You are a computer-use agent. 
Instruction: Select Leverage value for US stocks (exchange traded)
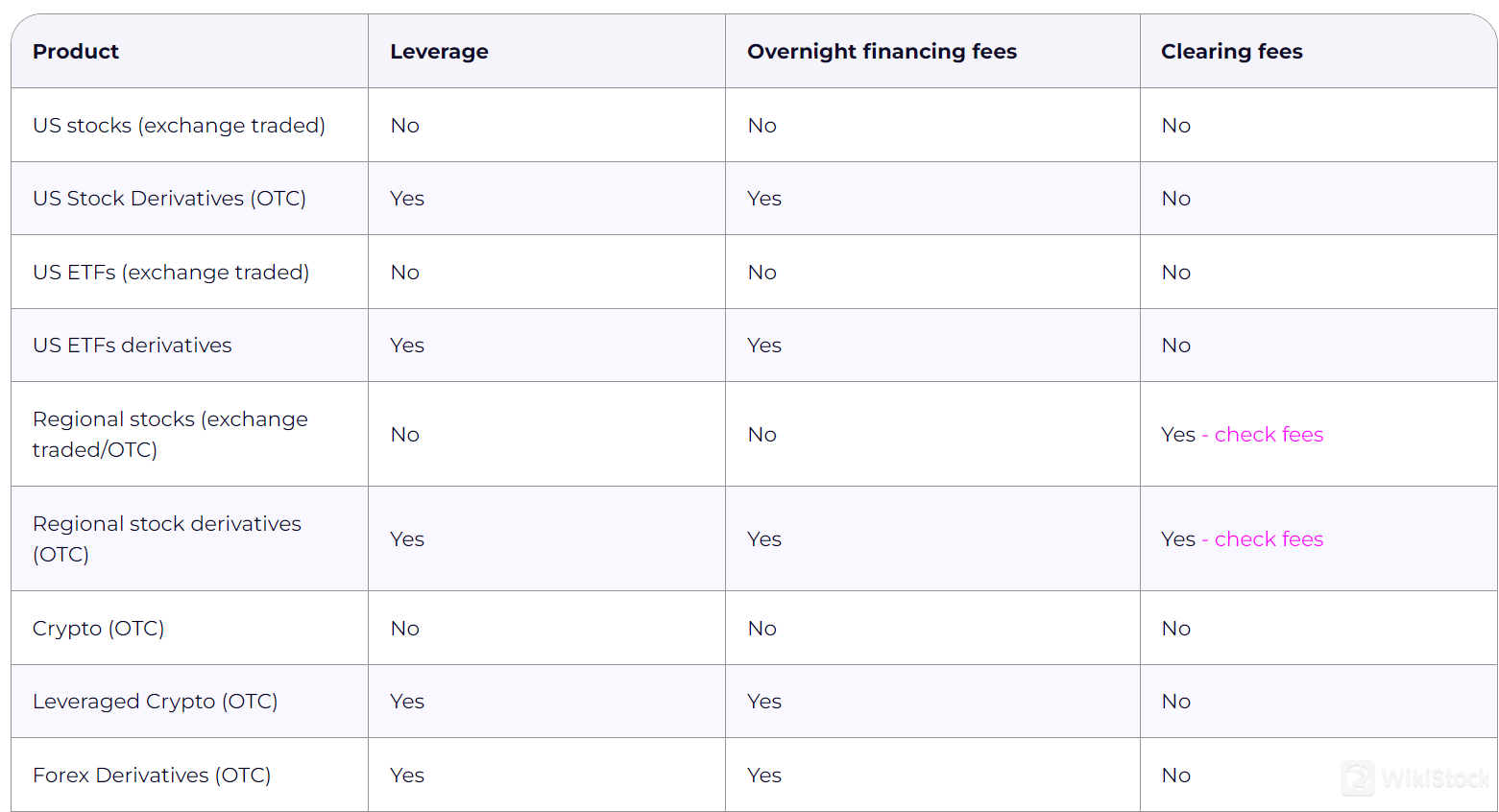click(404, 126)
